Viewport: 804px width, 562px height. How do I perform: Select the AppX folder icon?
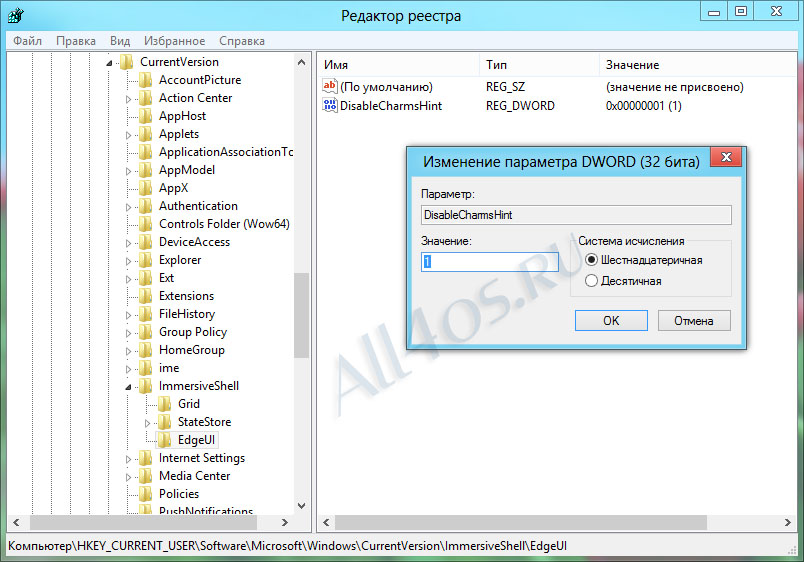pos(146,188)
